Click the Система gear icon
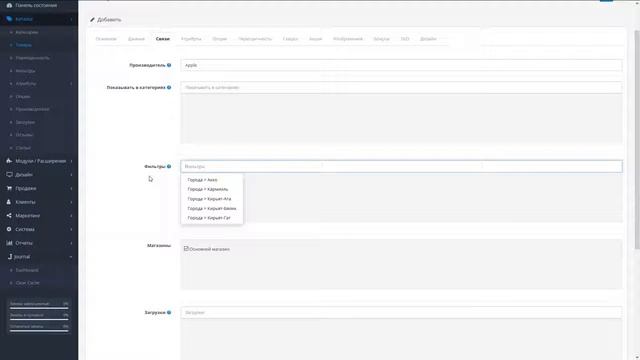 [9, 229]
